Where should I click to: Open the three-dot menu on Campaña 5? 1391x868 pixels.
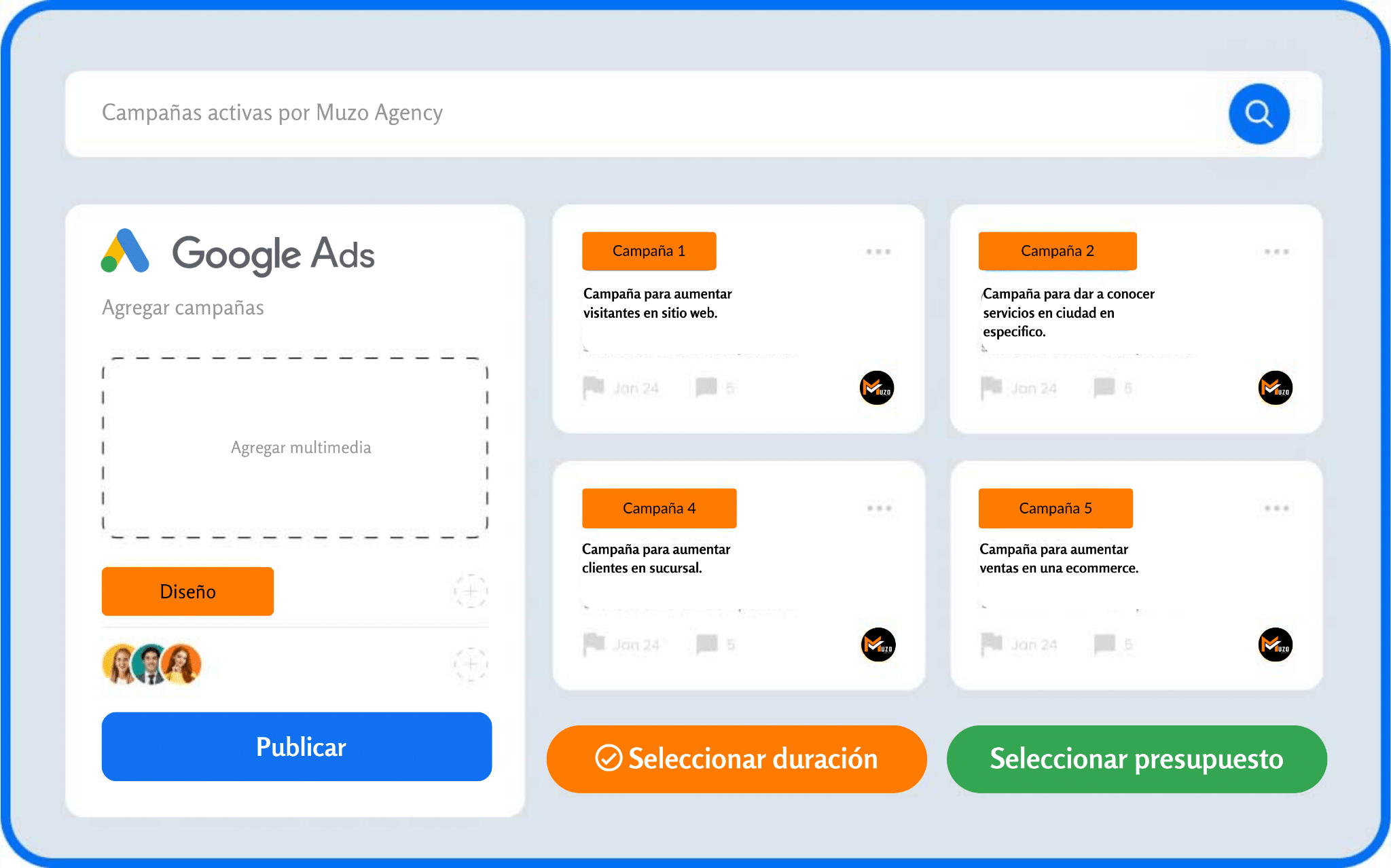(x=1276, y=508)
